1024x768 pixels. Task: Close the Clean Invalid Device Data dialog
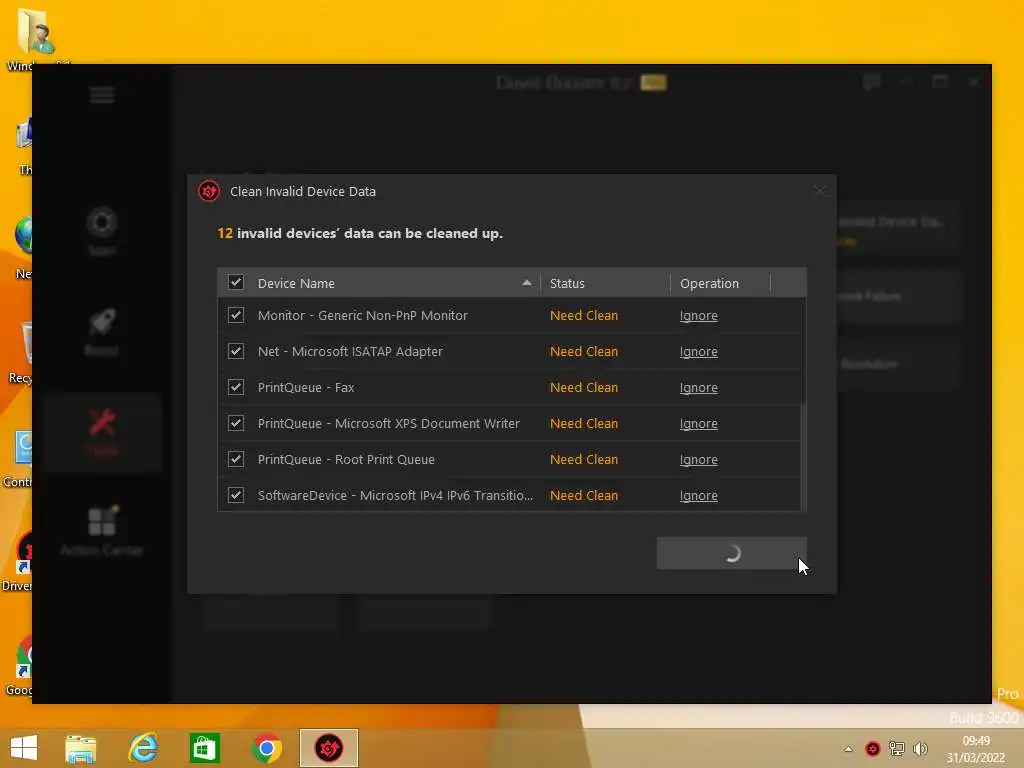(820, 191)
